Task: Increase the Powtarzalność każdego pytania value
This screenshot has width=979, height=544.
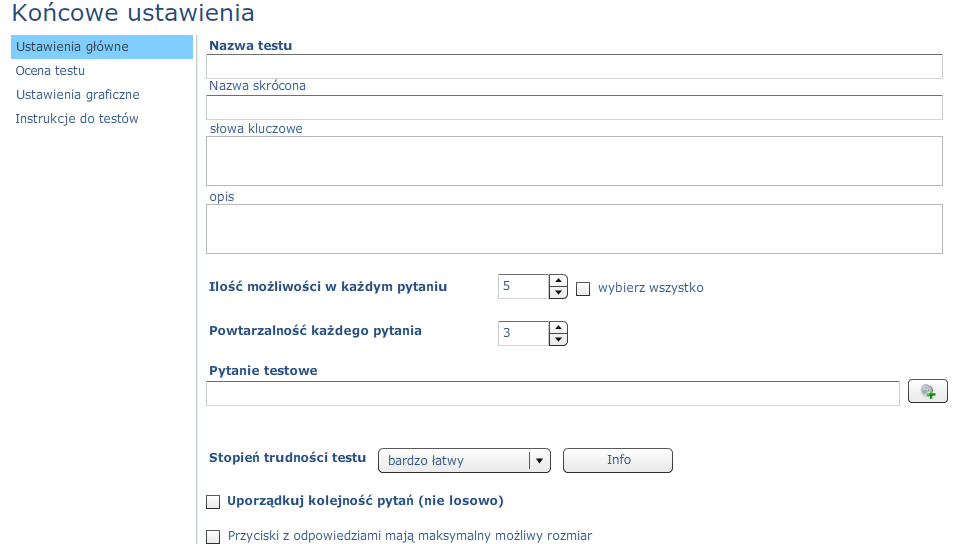Action: point(558,327)
